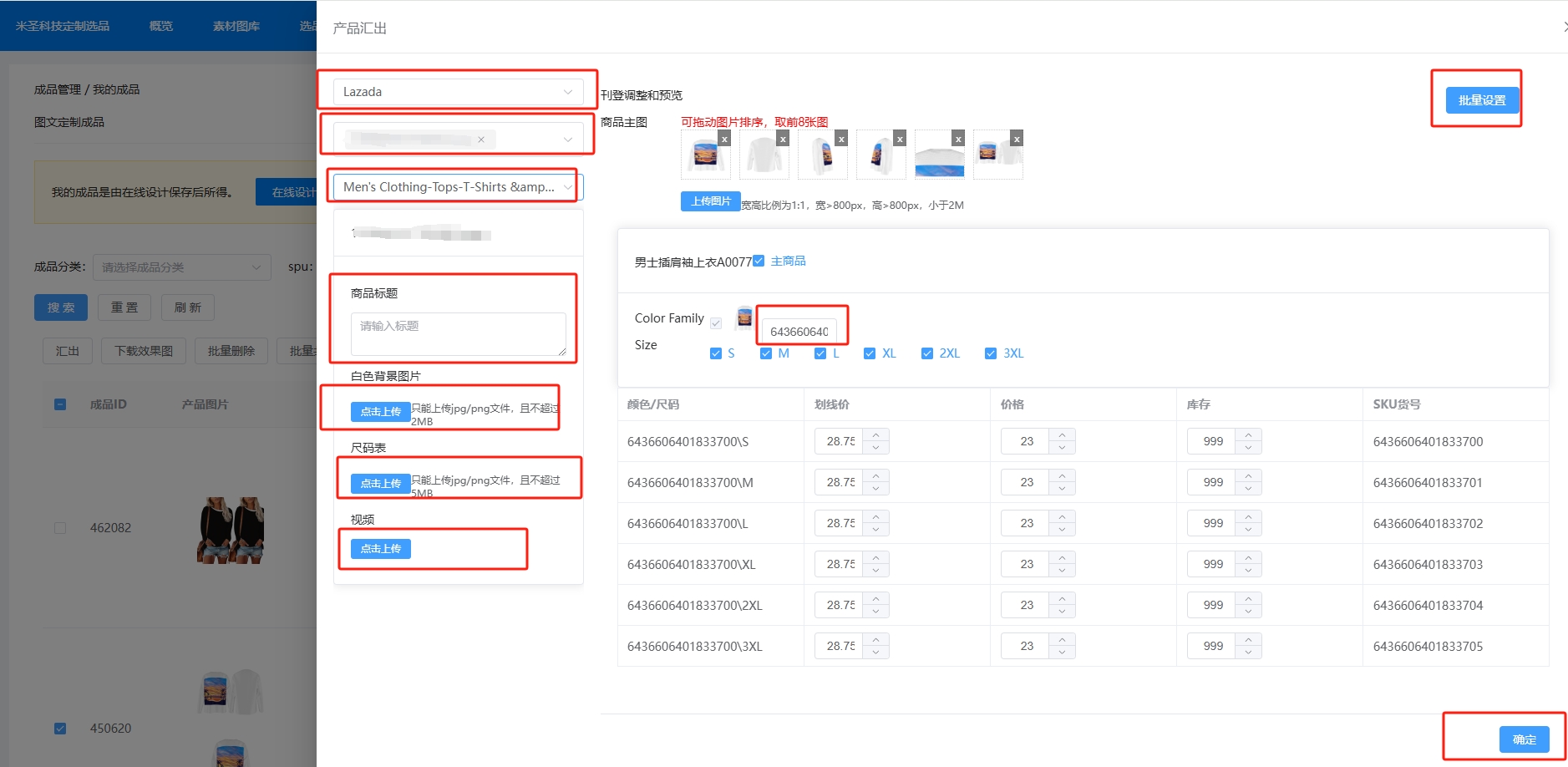Toggle the 2XL size checkbox
This screenshot has height=767, width=1568.
coord(927,353)
